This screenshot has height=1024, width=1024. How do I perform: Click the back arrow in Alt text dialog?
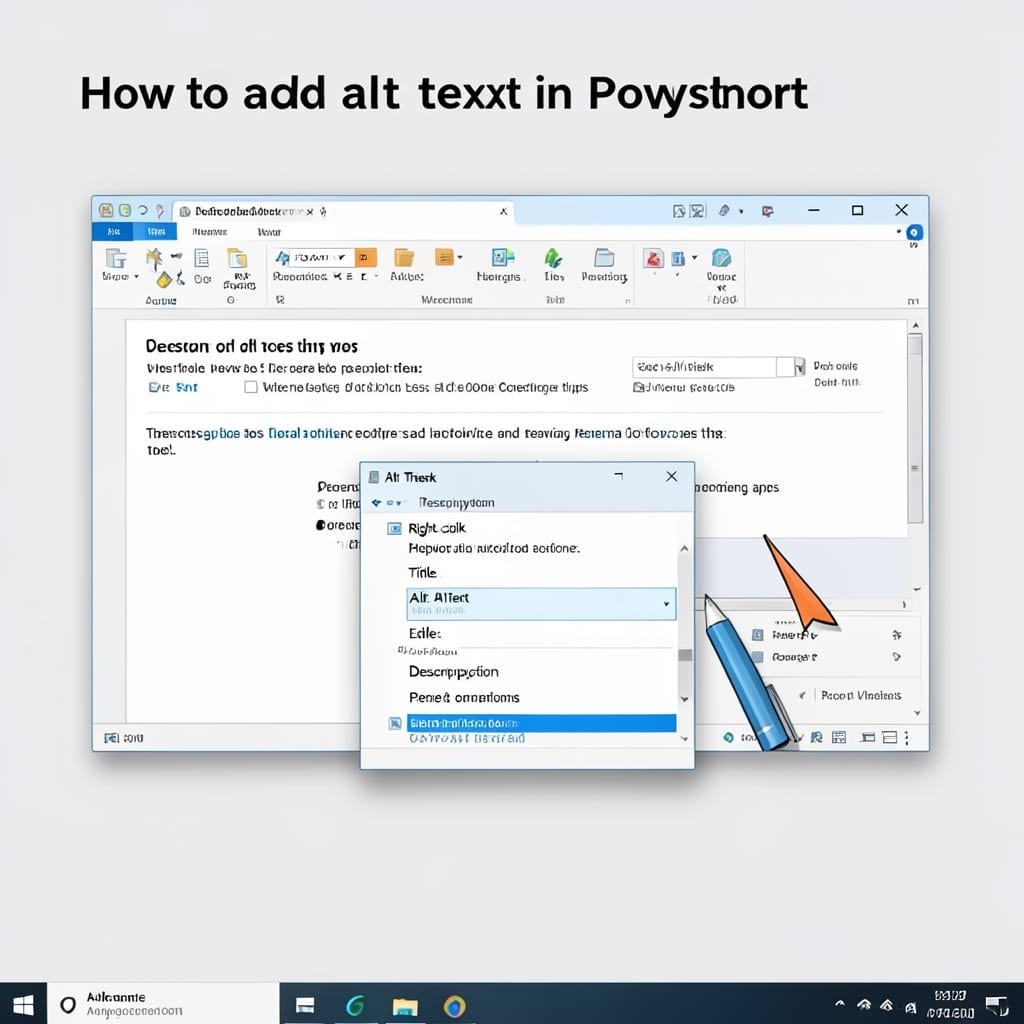[376, 503]
